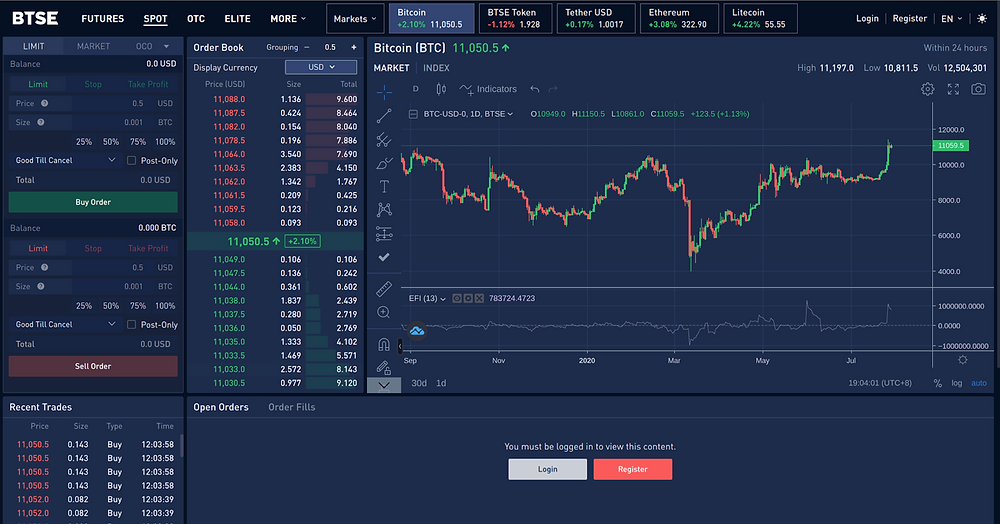Screen dimensions: 1000x524
Task: Select Take Profit in sell form
Action: point(148,248)
